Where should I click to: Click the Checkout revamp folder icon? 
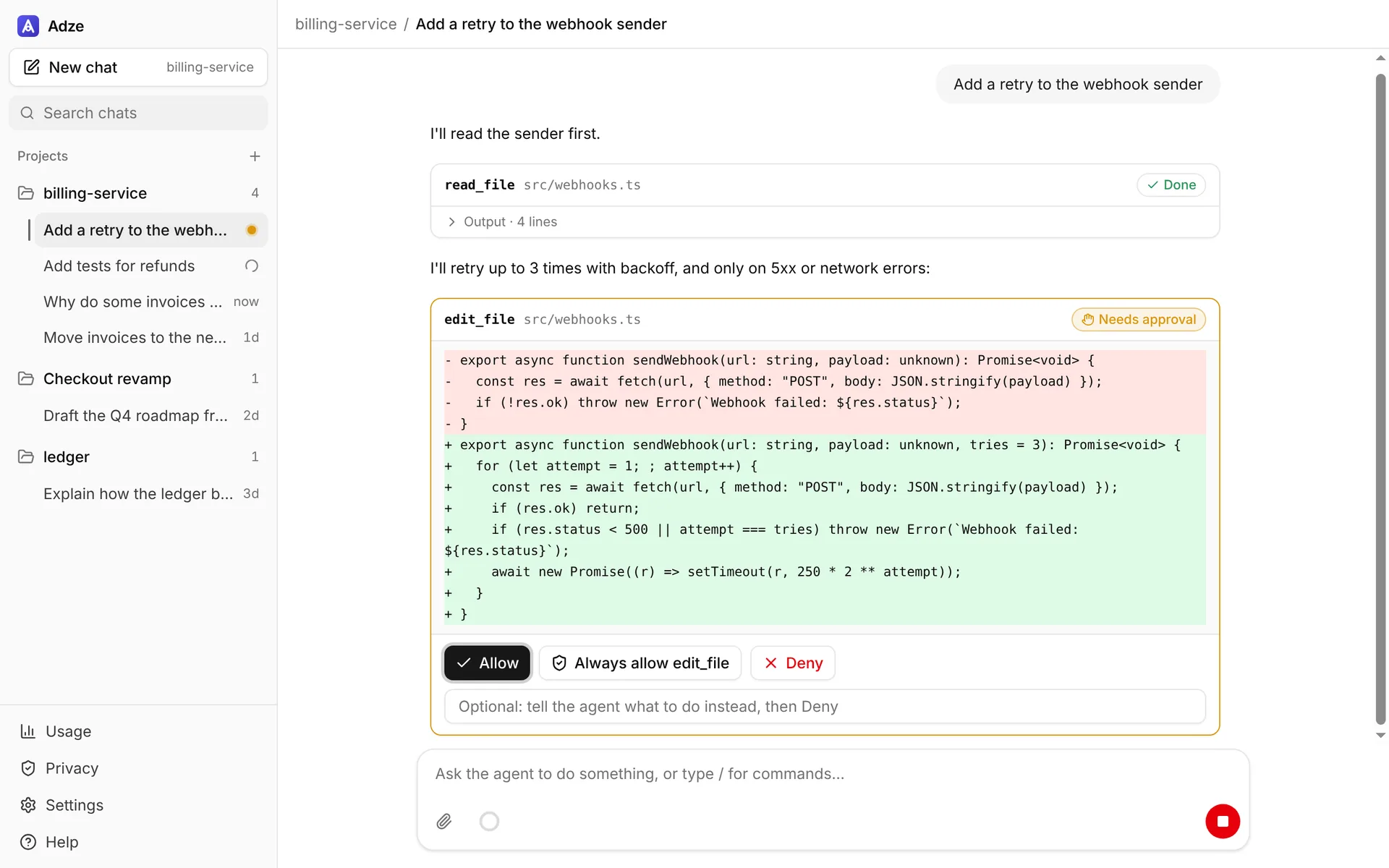[26, 378]
